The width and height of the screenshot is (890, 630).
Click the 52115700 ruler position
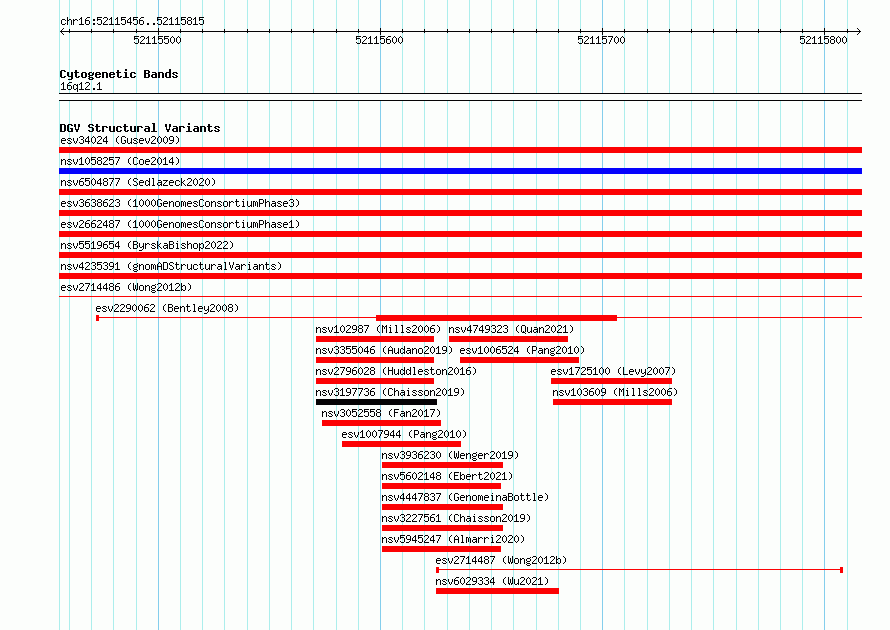pos(601,40)
